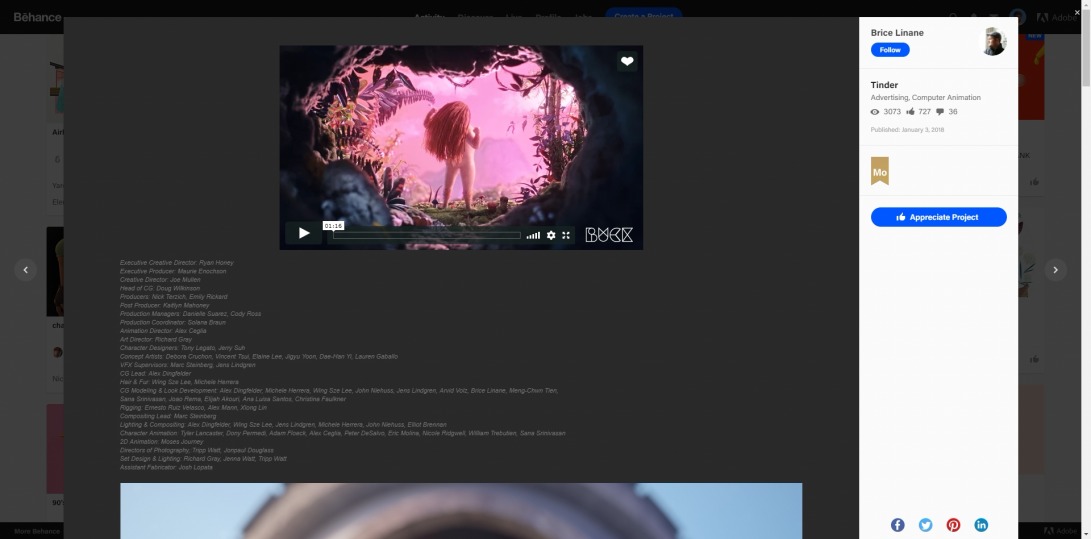
Task: Share project on Facebook
Action: tap(898, 525)
